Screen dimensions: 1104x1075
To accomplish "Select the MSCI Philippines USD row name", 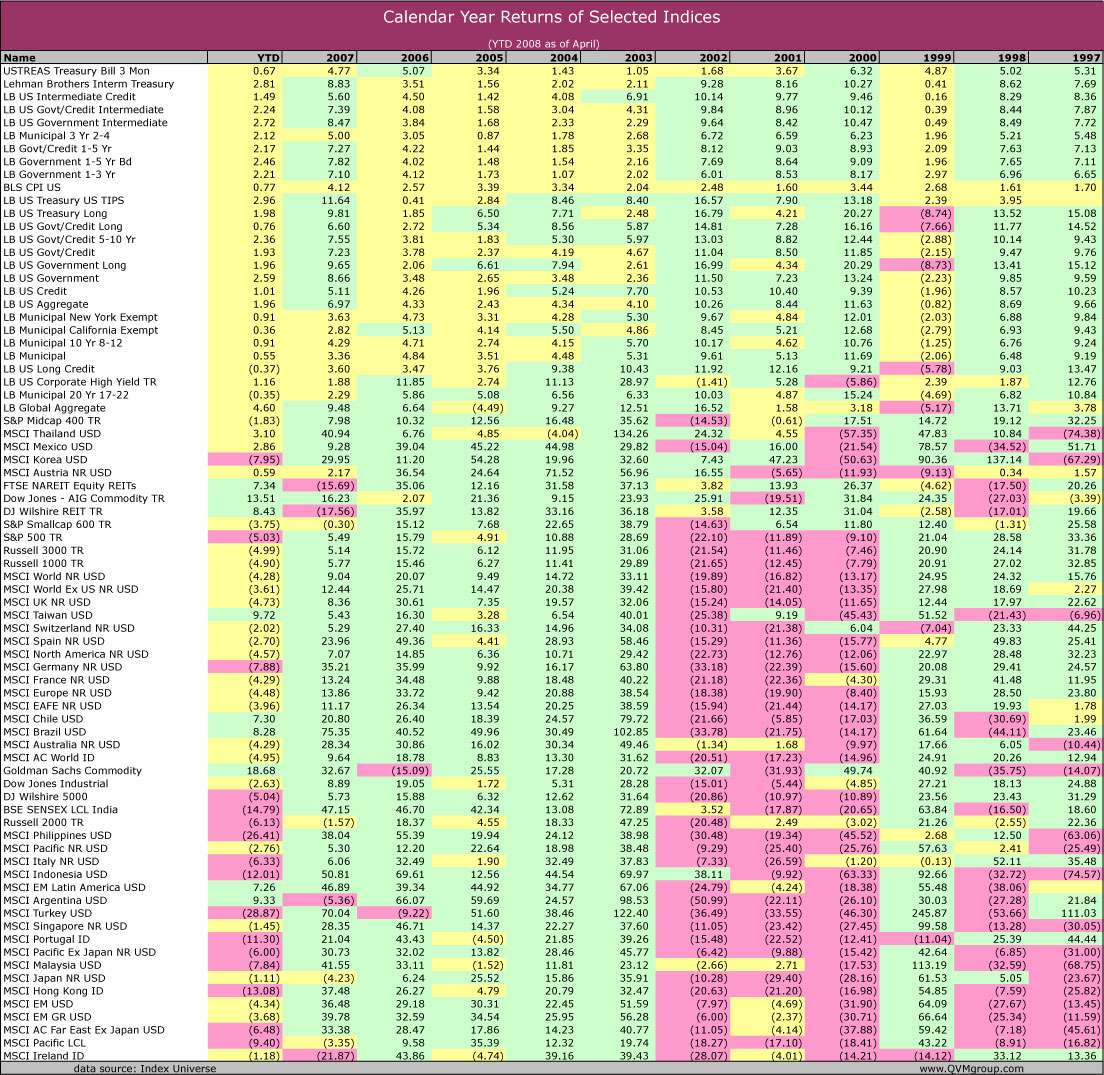I will pos(57,836).
